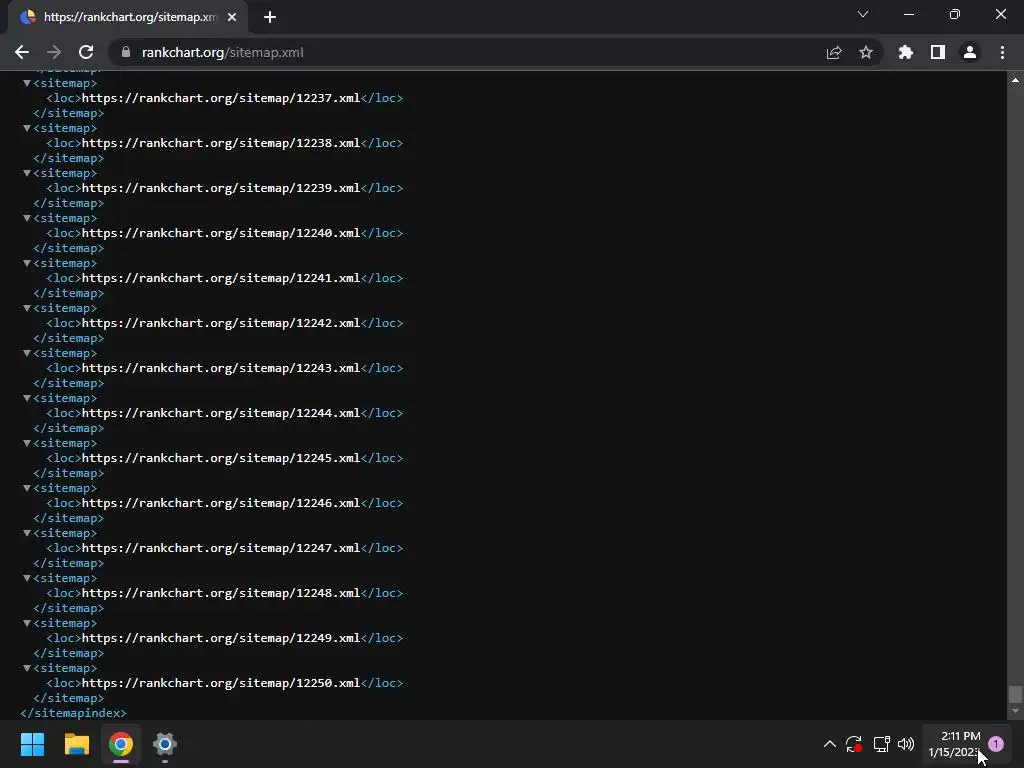This screenshot has height=768, width=1024.
Task: Collapse the sitemap node for 12242.xml
Action: tap(27, 308)
